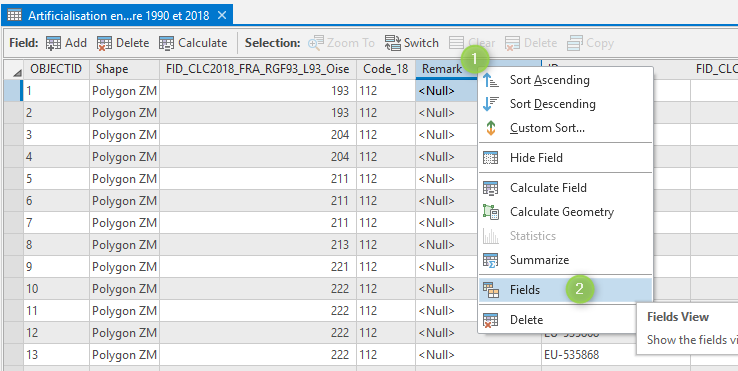Click the FID_CLC2018_FRA_RGF93_L93_Oise column header

[257, 69]
